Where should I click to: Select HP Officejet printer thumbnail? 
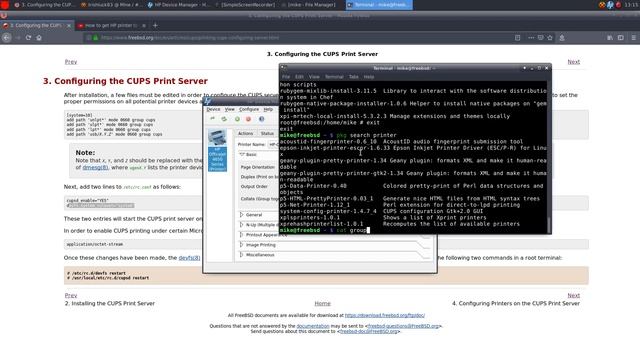coord(217,150)
